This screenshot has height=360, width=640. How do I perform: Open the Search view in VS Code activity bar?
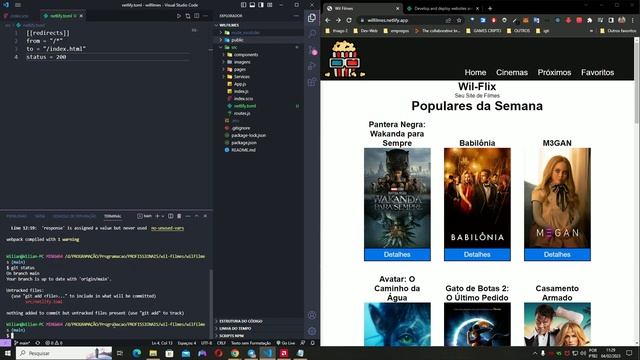(312, 34)
